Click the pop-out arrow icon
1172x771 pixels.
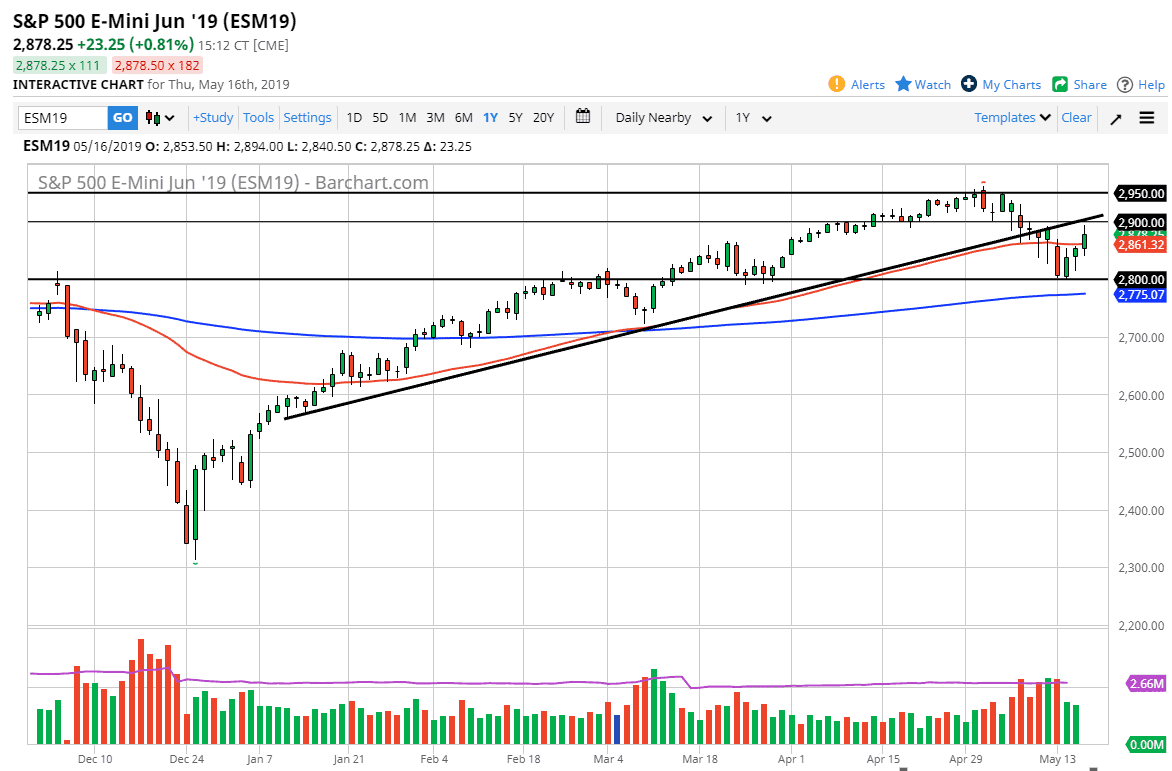tap(1115, 117)
